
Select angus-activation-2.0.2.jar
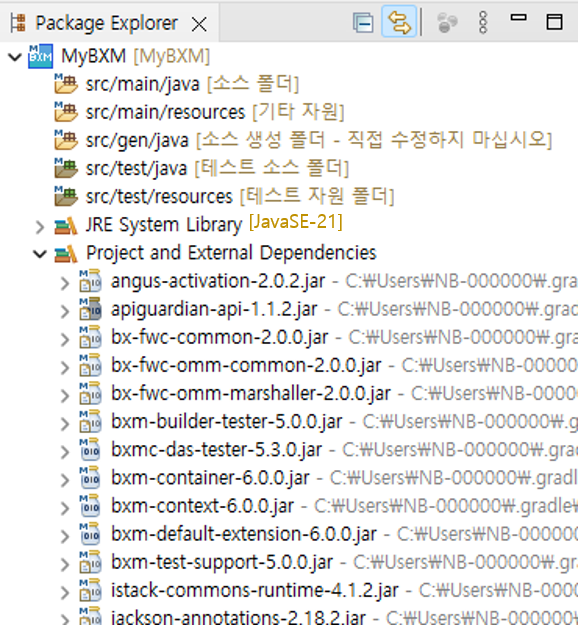pos(218,281)
